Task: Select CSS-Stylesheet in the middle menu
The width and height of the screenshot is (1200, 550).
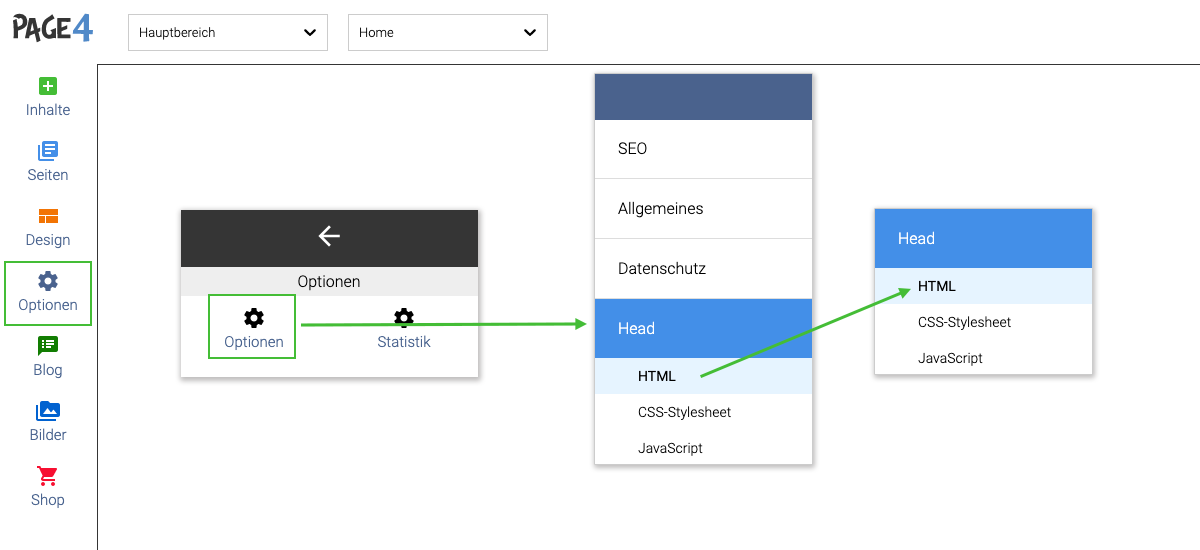Action: (685, 412)
